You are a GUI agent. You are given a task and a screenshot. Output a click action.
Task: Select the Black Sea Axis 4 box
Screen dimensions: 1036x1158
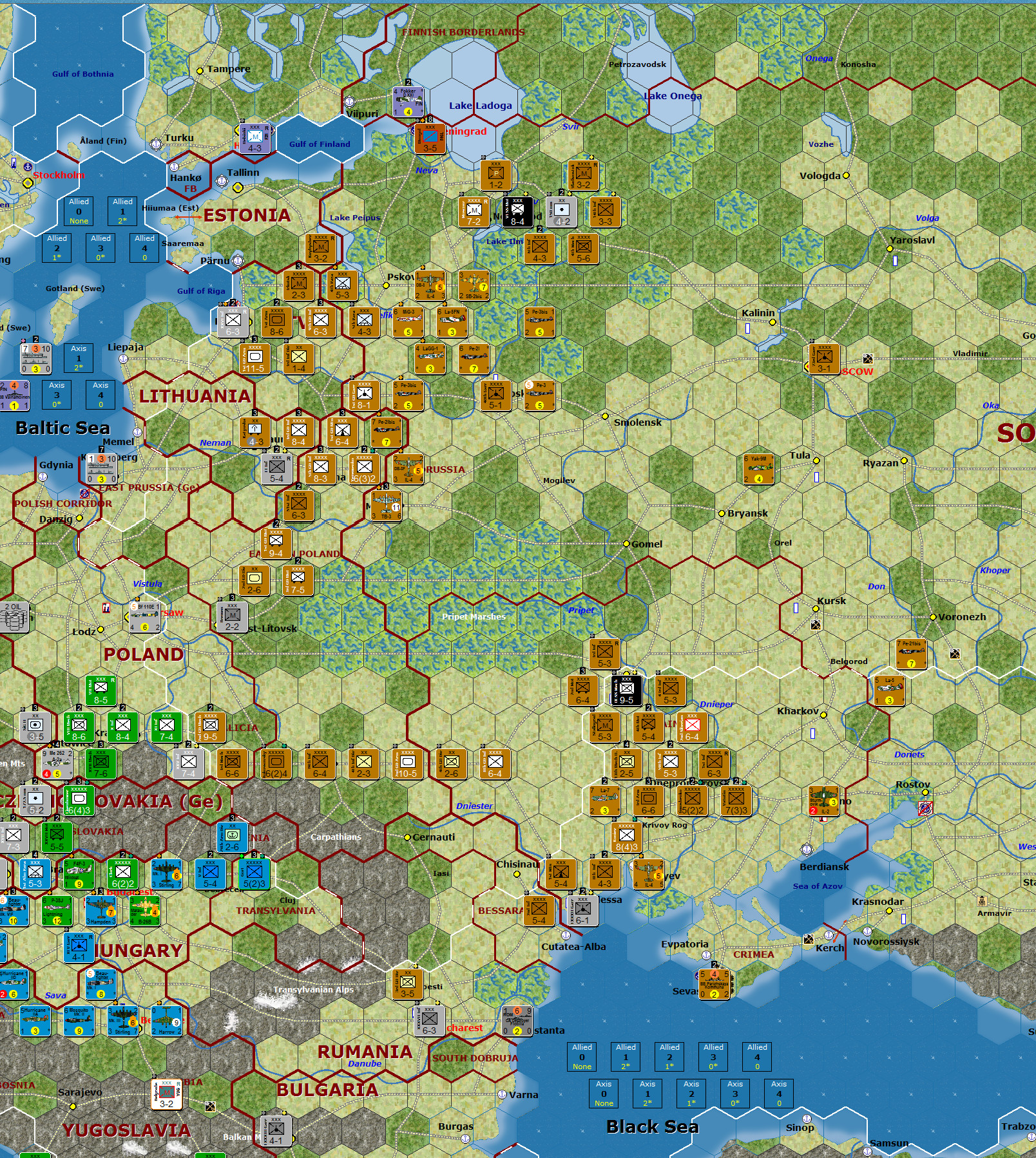click(x=779, y=1094)
